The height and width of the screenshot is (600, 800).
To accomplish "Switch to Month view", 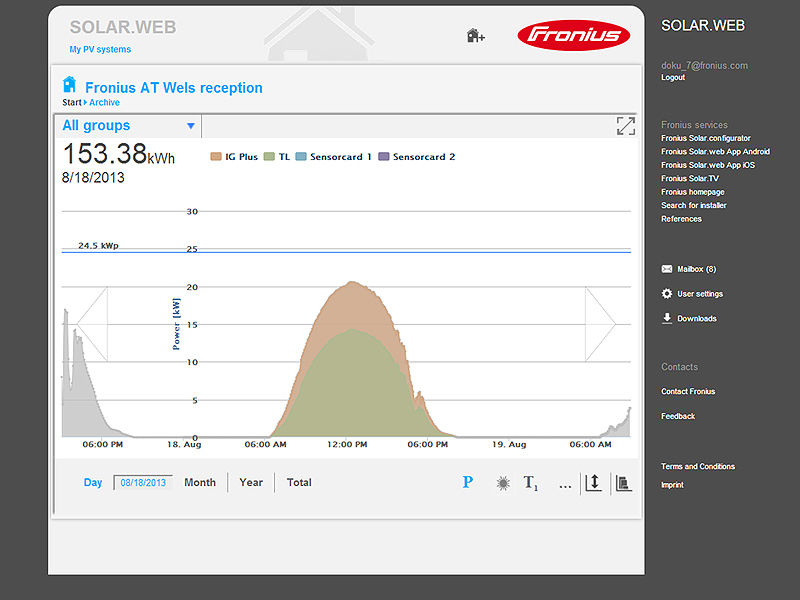I will 200,482.
